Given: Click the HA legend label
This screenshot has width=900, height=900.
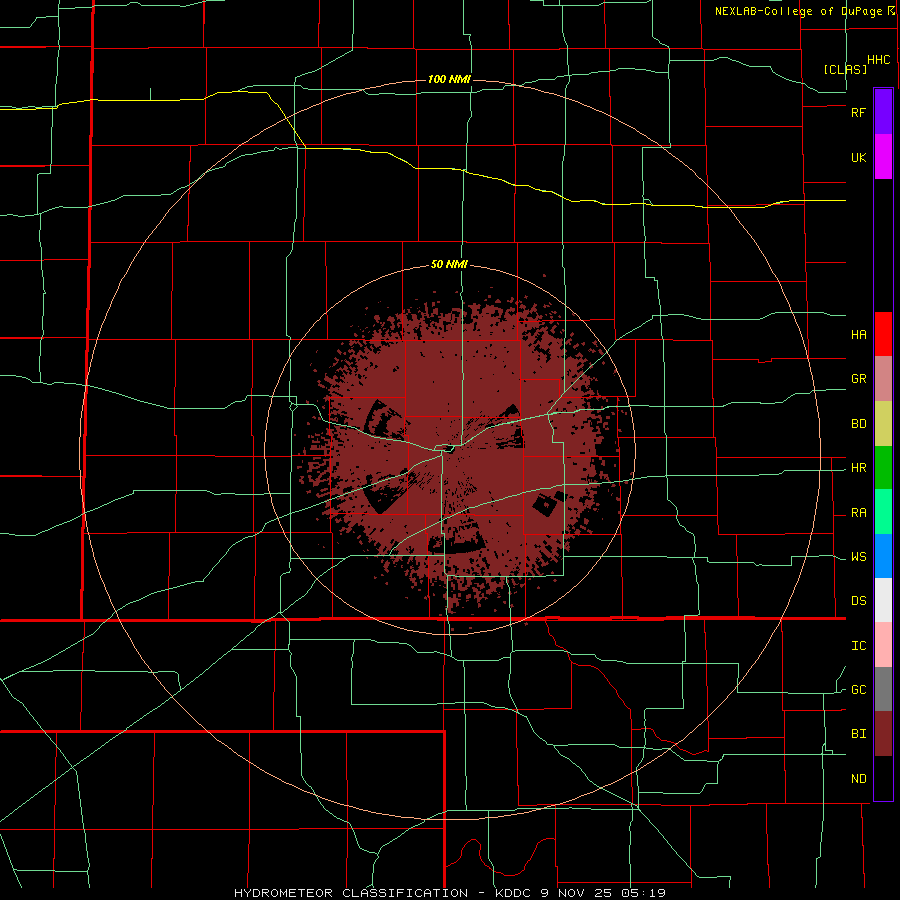Looking at the screenshot, I should (x=858, y=335).
